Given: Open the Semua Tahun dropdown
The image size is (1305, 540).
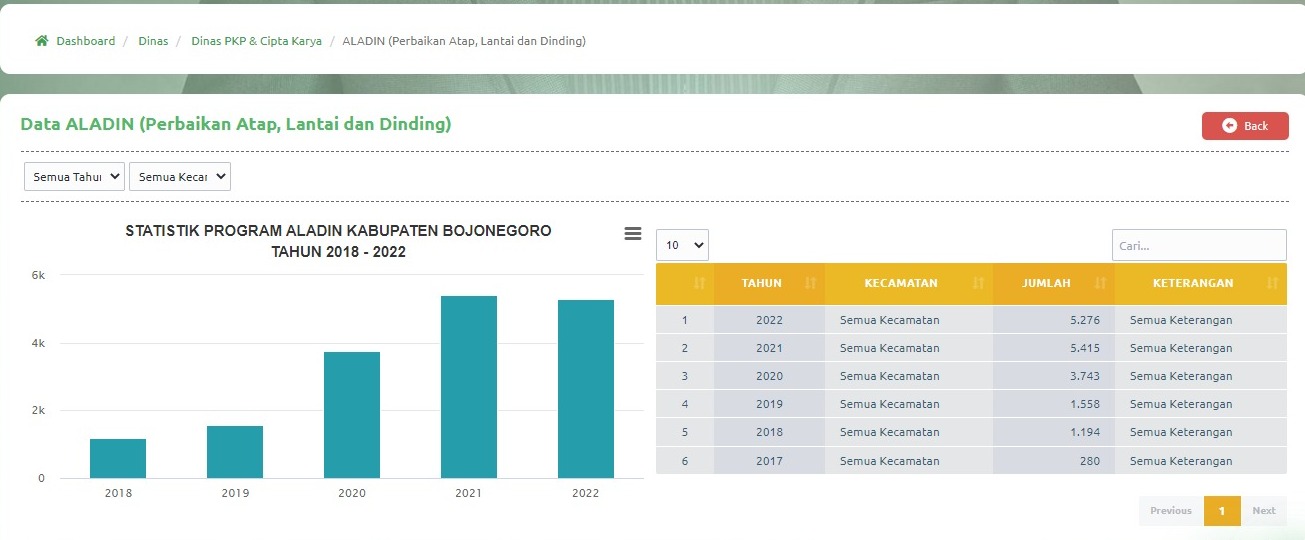Looking at the screenshot, I should 74,177.
